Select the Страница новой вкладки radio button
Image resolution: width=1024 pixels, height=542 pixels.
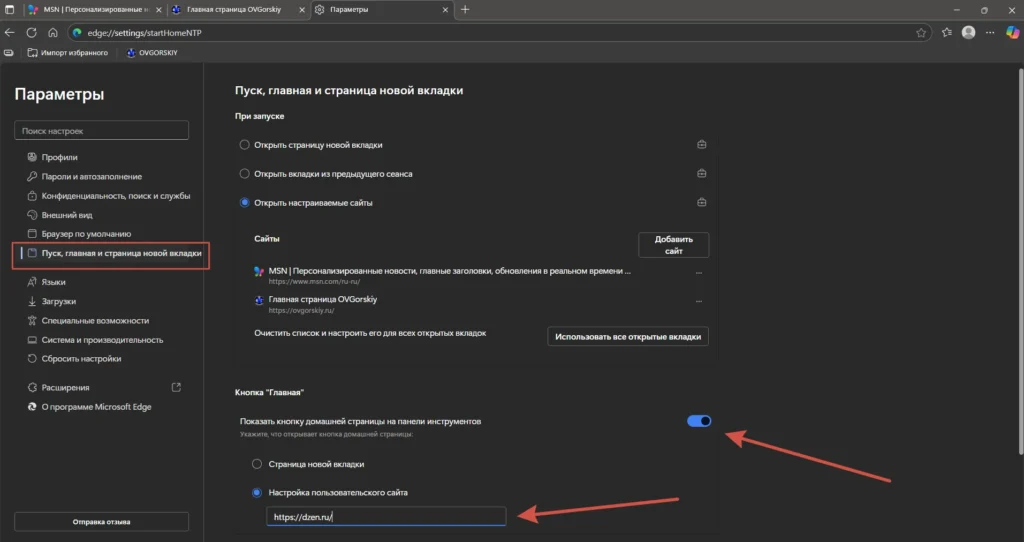click(257, 464)
